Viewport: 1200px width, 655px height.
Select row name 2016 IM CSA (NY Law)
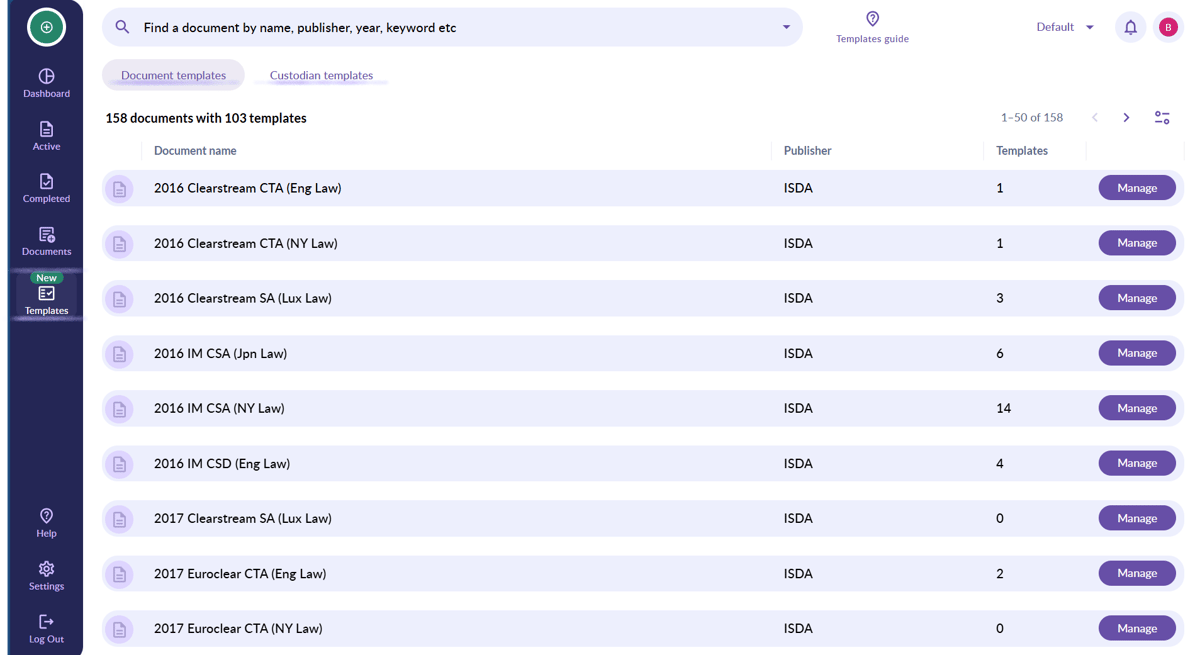(219, 408)
